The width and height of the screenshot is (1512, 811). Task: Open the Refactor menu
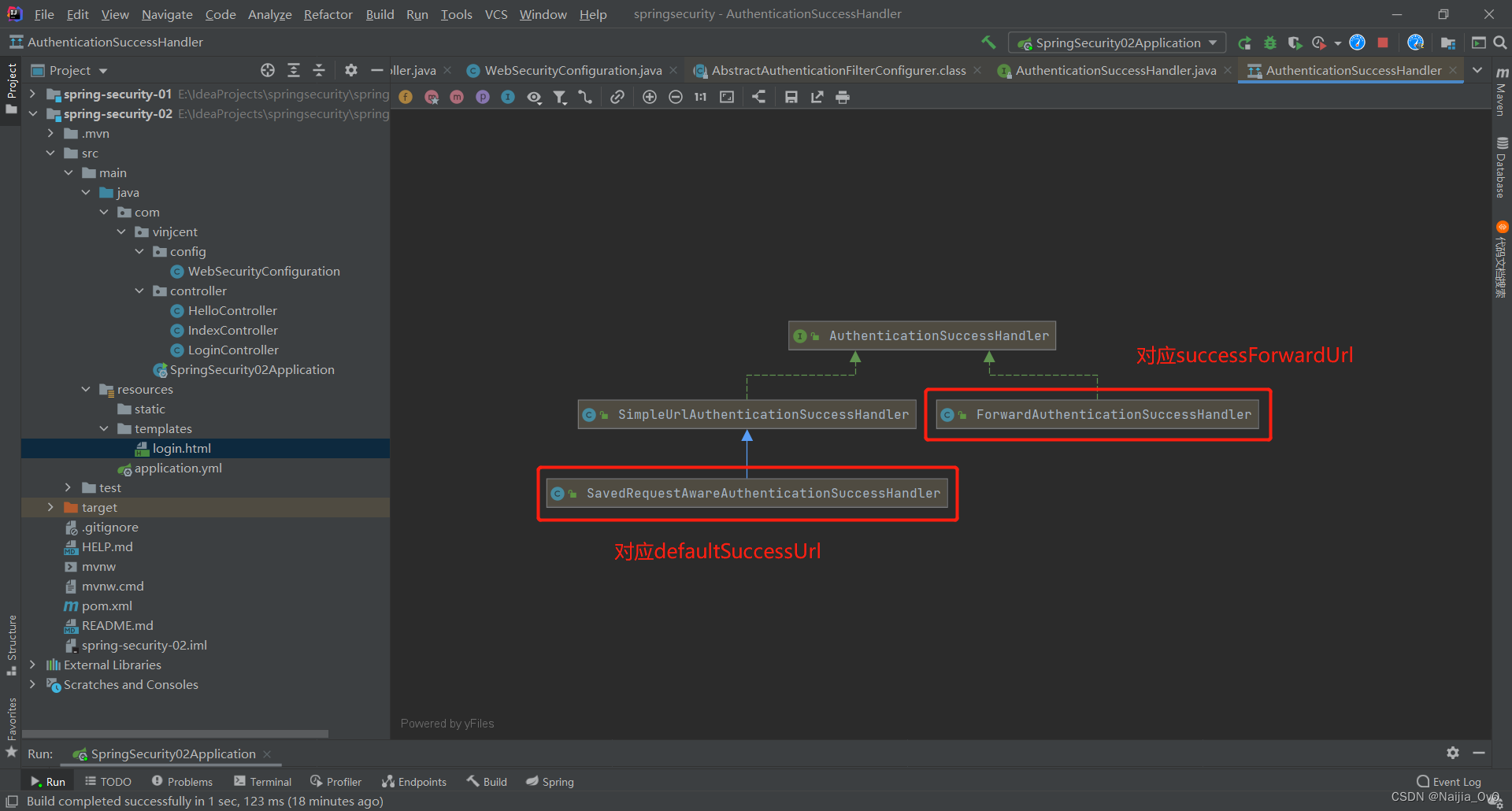(328, 14)
